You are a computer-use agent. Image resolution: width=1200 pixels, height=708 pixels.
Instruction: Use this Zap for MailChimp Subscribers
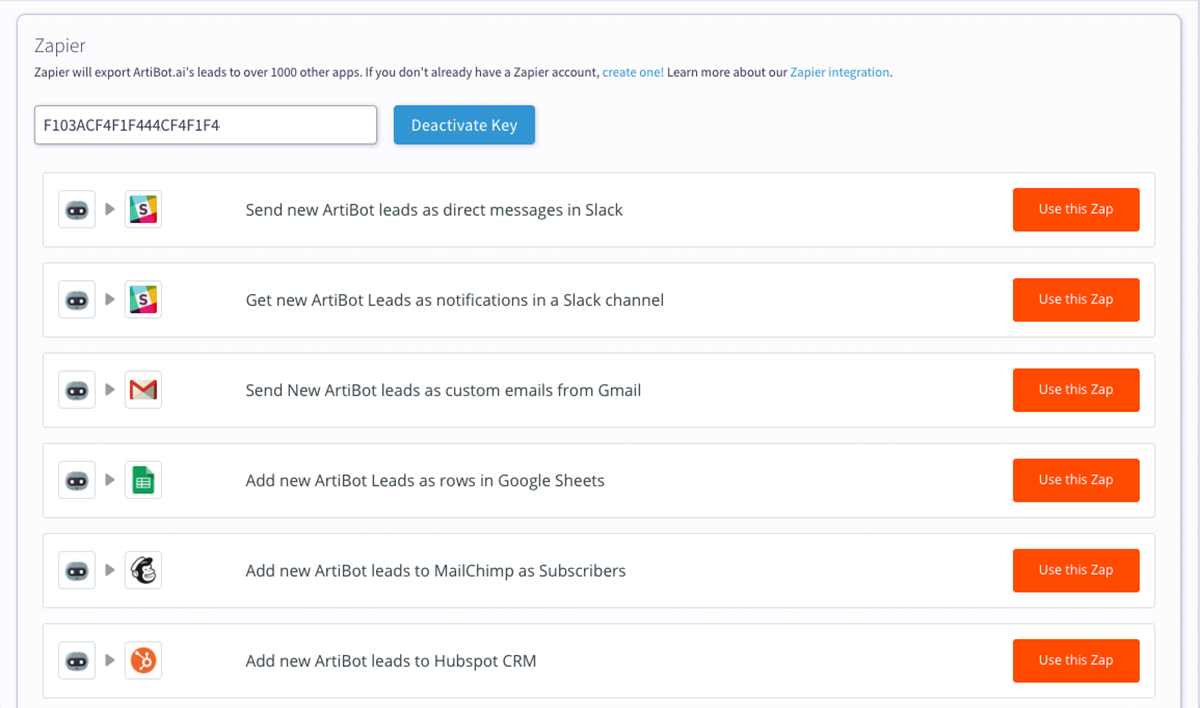(1076, 570)
